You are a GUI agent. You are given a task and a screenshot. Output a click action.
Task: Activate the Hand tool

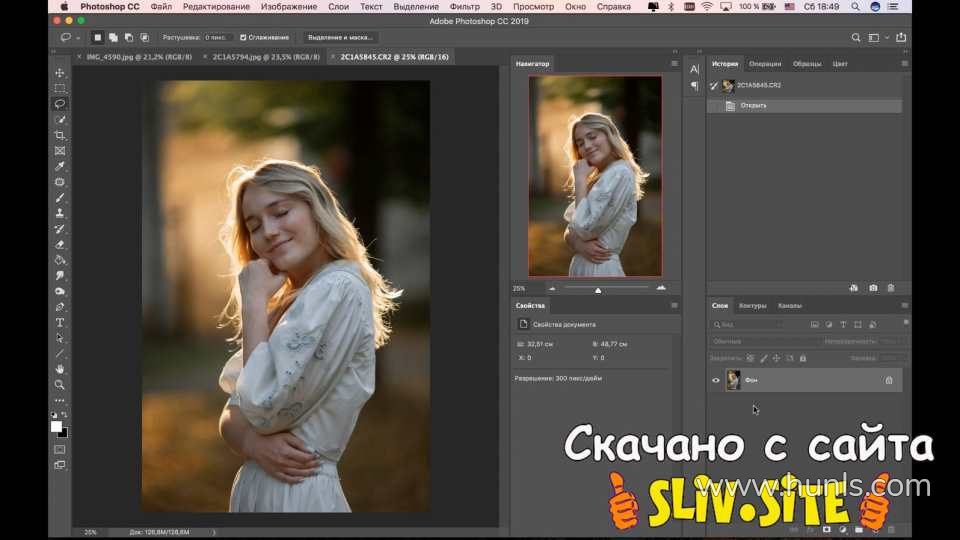pyautogui.click(x=60, y=369)
